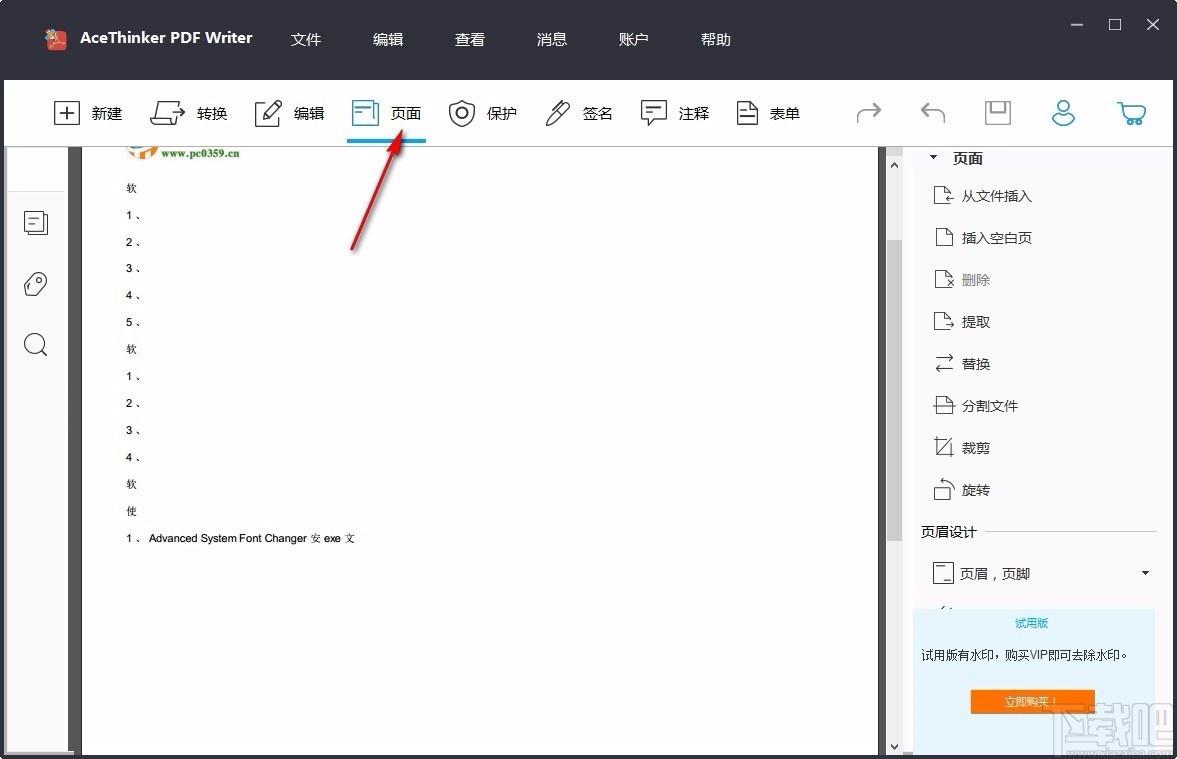Choose Extract (提取) page option
This screenshot has height=759, width=1177.
point(962,322)
